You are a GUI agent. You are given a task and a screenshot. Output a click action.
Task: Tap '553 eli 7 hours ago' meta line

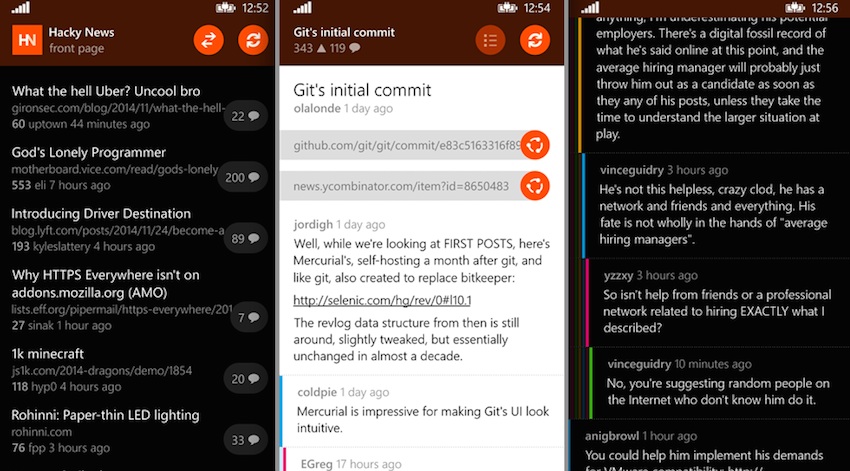(61, 185)
